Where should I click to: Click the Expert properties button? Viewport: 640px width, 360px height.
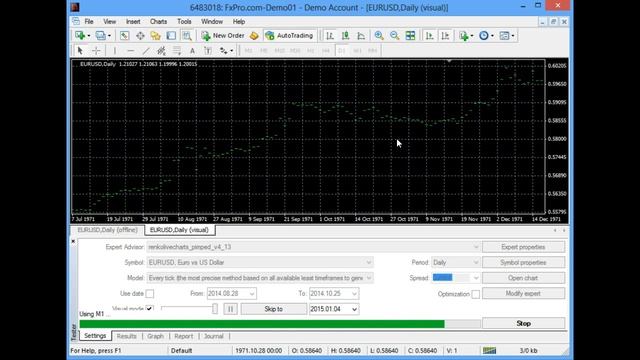tap(523, 247)
